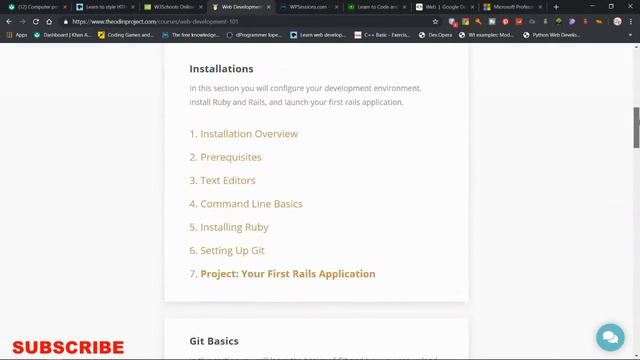The image size is (640, 360).
Task: Show more bookmarks with the overflow chevron
Action: pyautogui.click(x=630, y=35)
